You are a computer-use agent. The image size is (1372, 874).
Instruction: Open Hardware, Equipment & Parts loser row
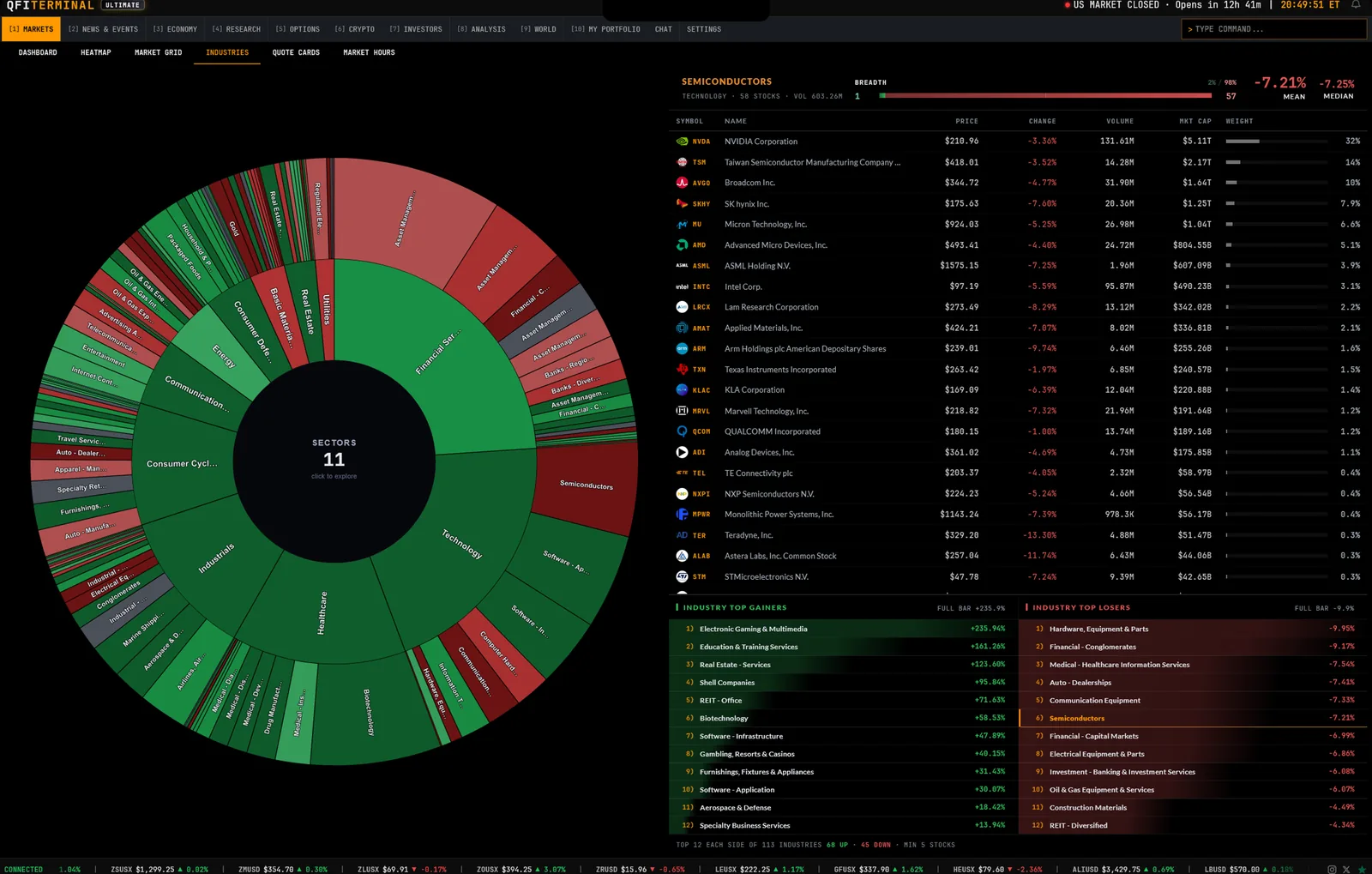pos(1191,629)
